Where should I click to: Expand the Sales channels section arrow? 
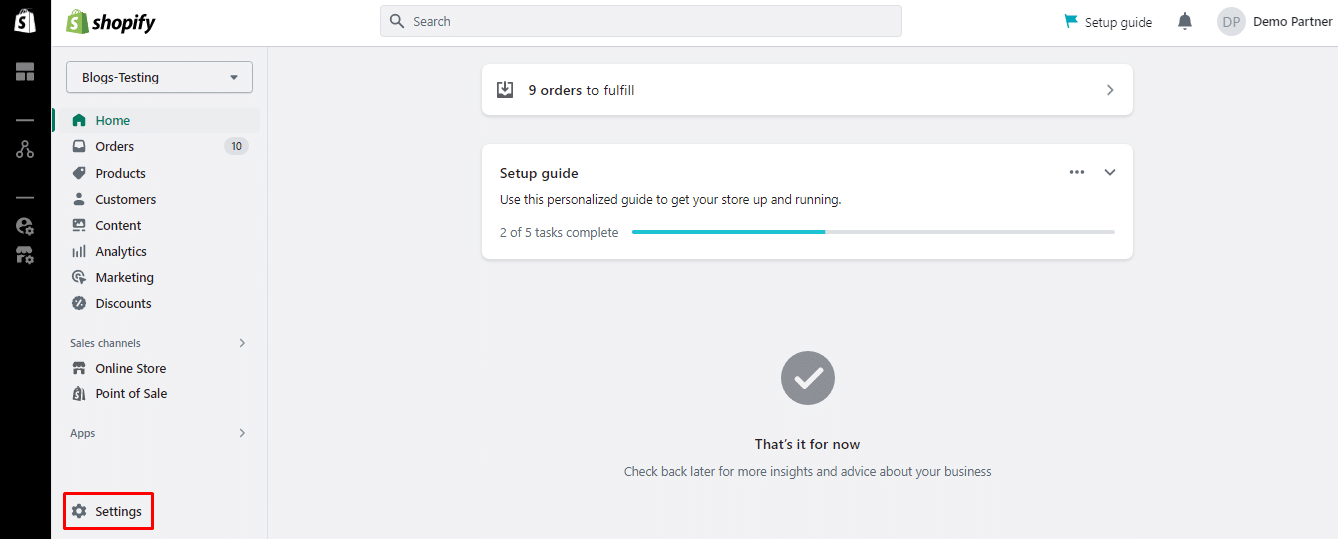242,343
